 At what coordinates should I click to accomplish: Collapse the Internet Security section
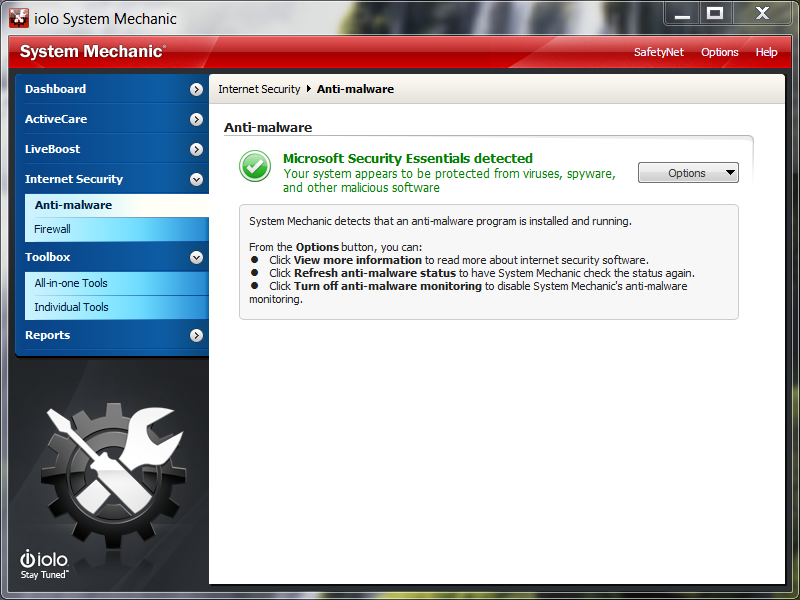tap(196, 179)
